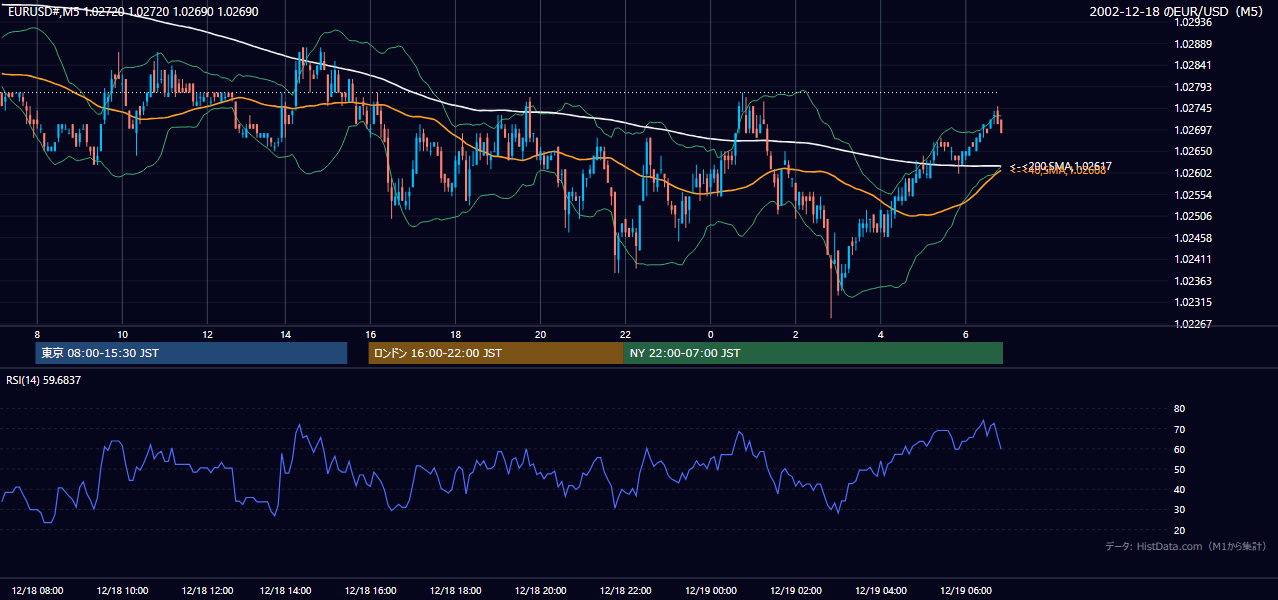This screenshot has width=1278, height=600.
Task: Click price axis label 1.02745
Action: pos(1192,108)
